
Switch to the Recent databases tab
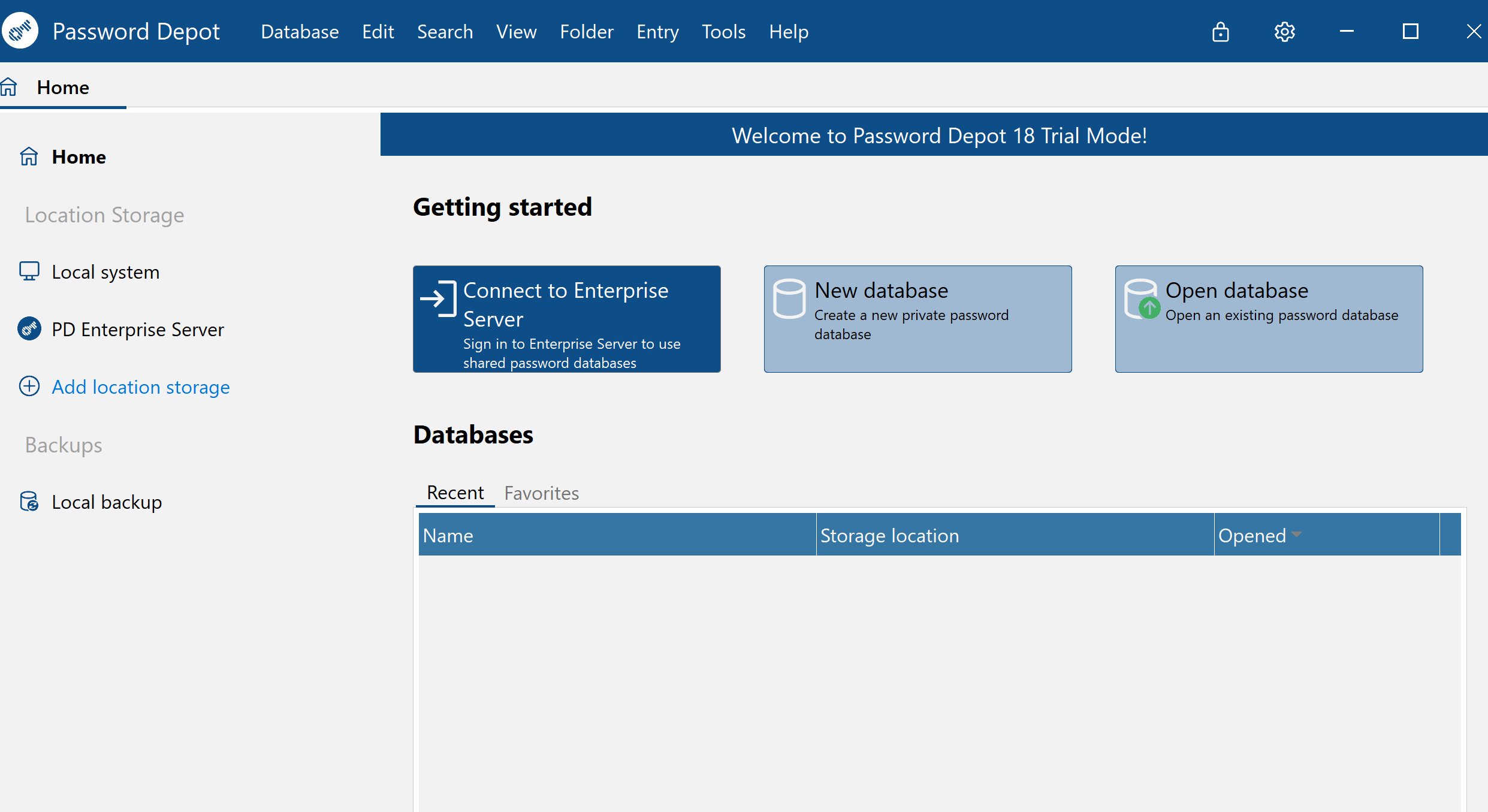pos(455,493)
